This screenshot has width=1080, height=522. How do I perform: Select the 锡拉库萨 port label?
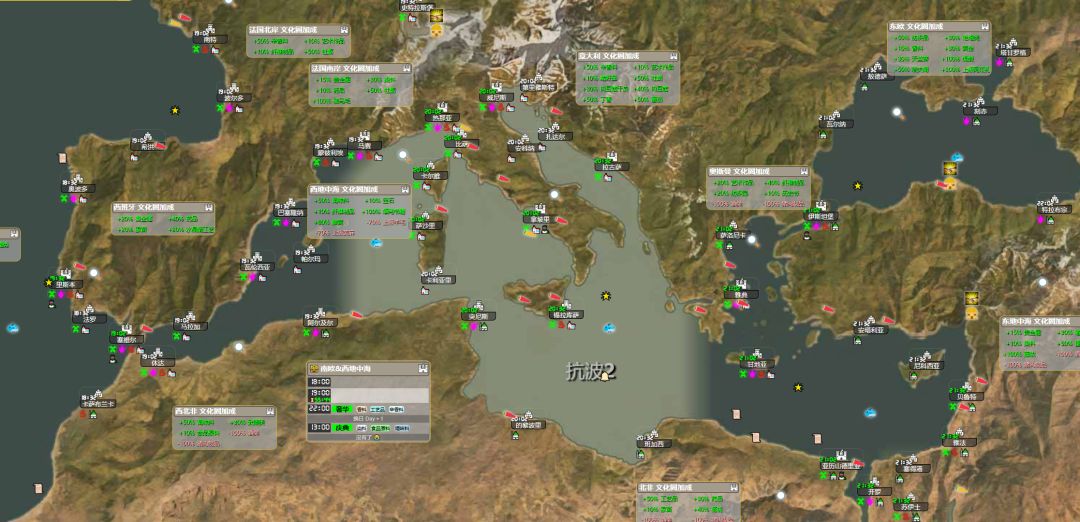[566, 315]
